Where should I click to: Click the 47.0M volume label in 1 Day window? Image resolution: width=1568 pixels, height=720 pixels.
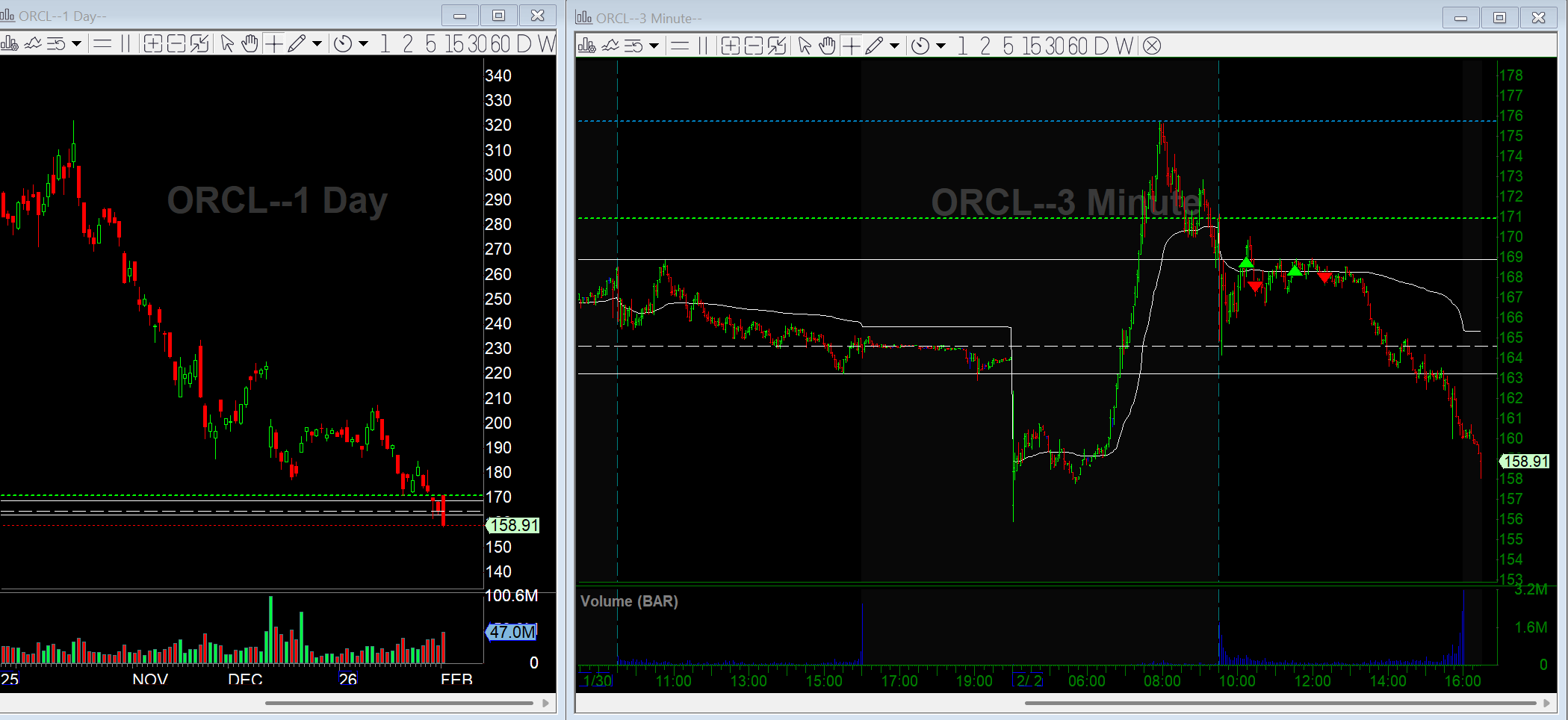click(512, 632)
